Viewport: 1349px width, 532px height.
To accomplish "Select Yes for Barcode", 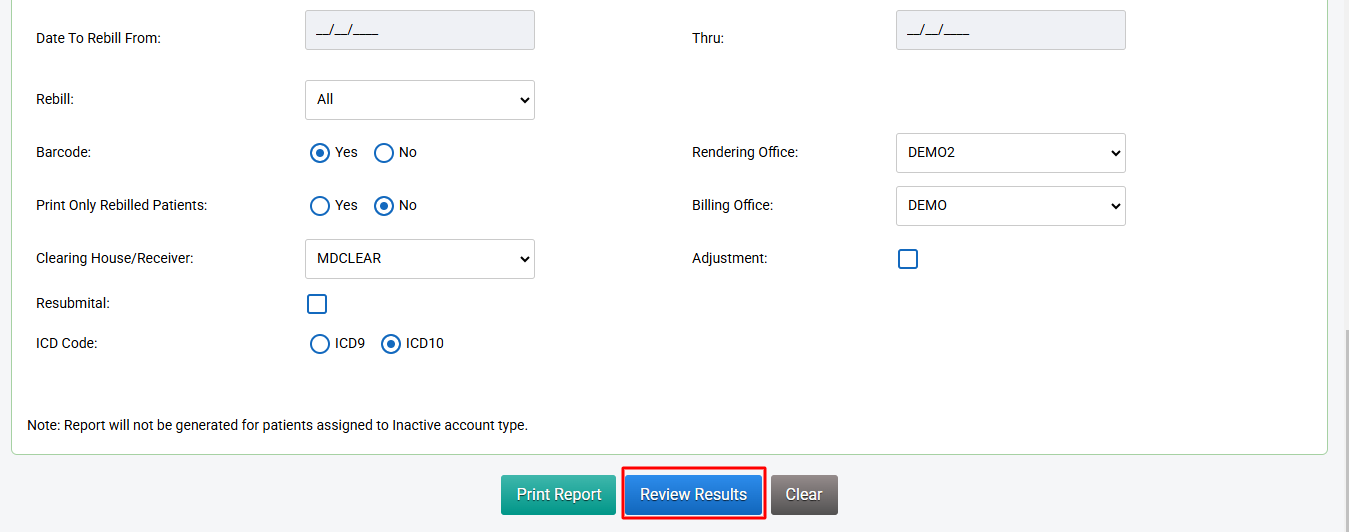I will [x=320, y=153].
